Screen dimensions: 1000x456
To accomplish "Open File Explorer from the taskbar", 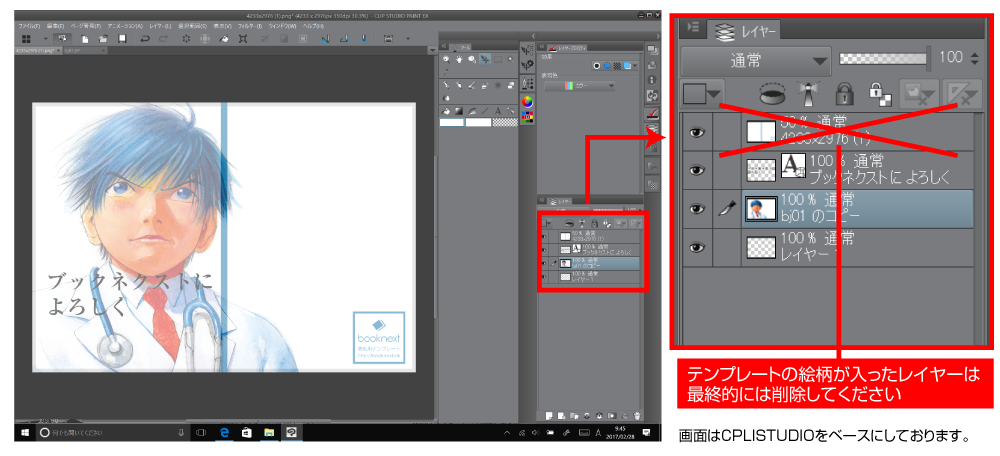I will coord(268,432).
